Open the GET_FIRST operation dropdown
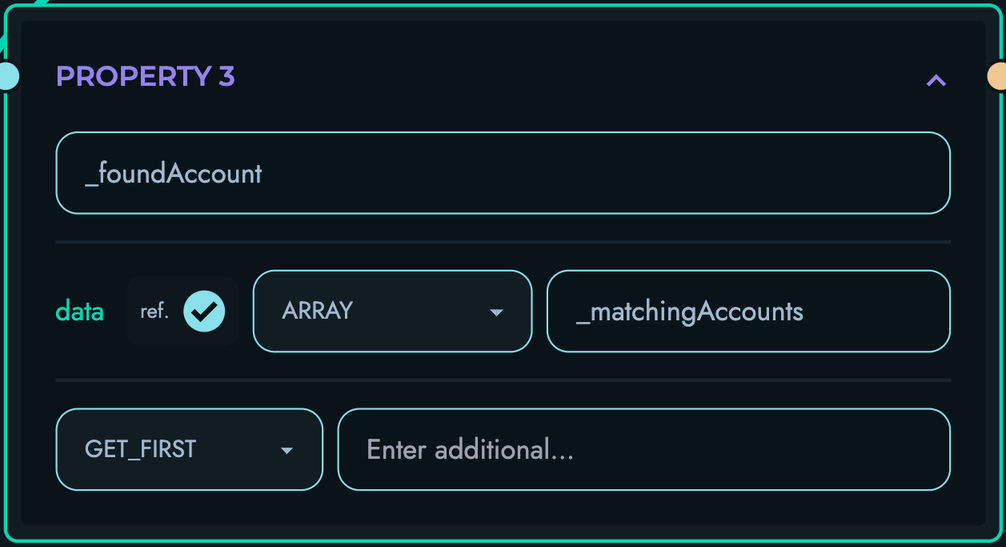The width and height of the screenshot is (1006, 547). pos(189,450)
